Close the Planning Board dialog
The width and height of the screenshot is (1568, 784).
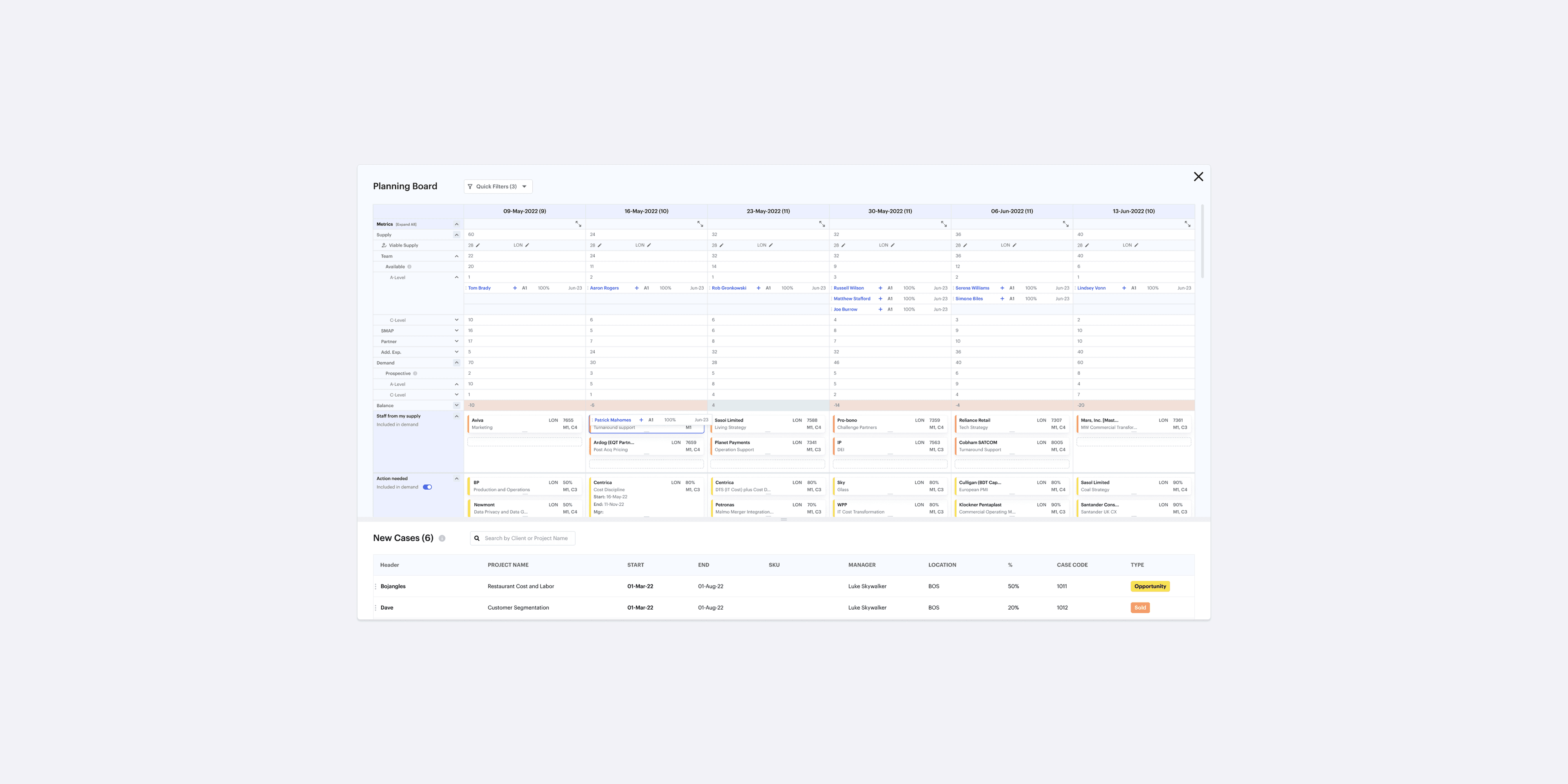[1198, 176]
